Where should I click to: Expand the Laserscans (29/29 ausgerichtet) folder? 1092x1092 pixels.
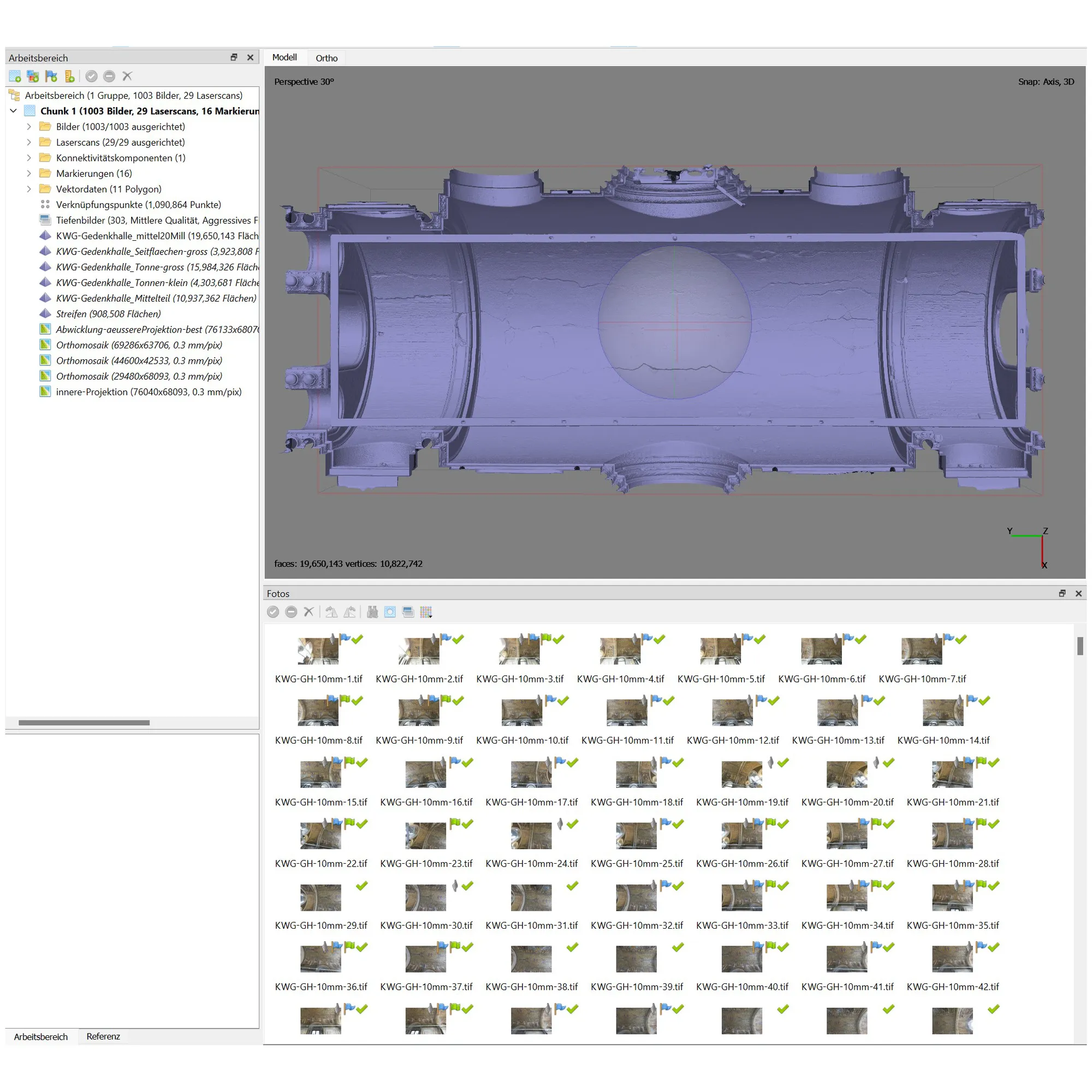point(29,142)
